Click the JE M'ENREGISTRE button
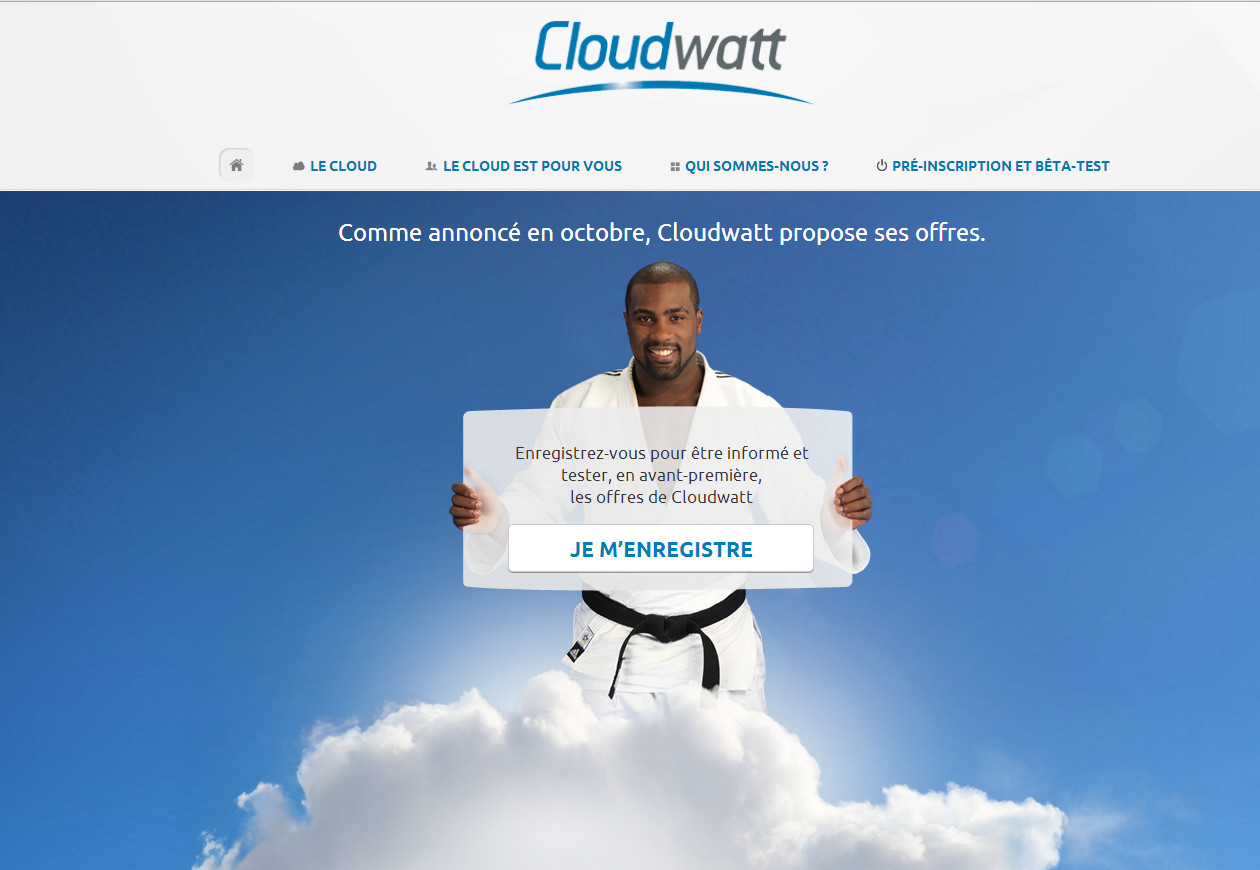1260x870 pixels. point(661,549)
